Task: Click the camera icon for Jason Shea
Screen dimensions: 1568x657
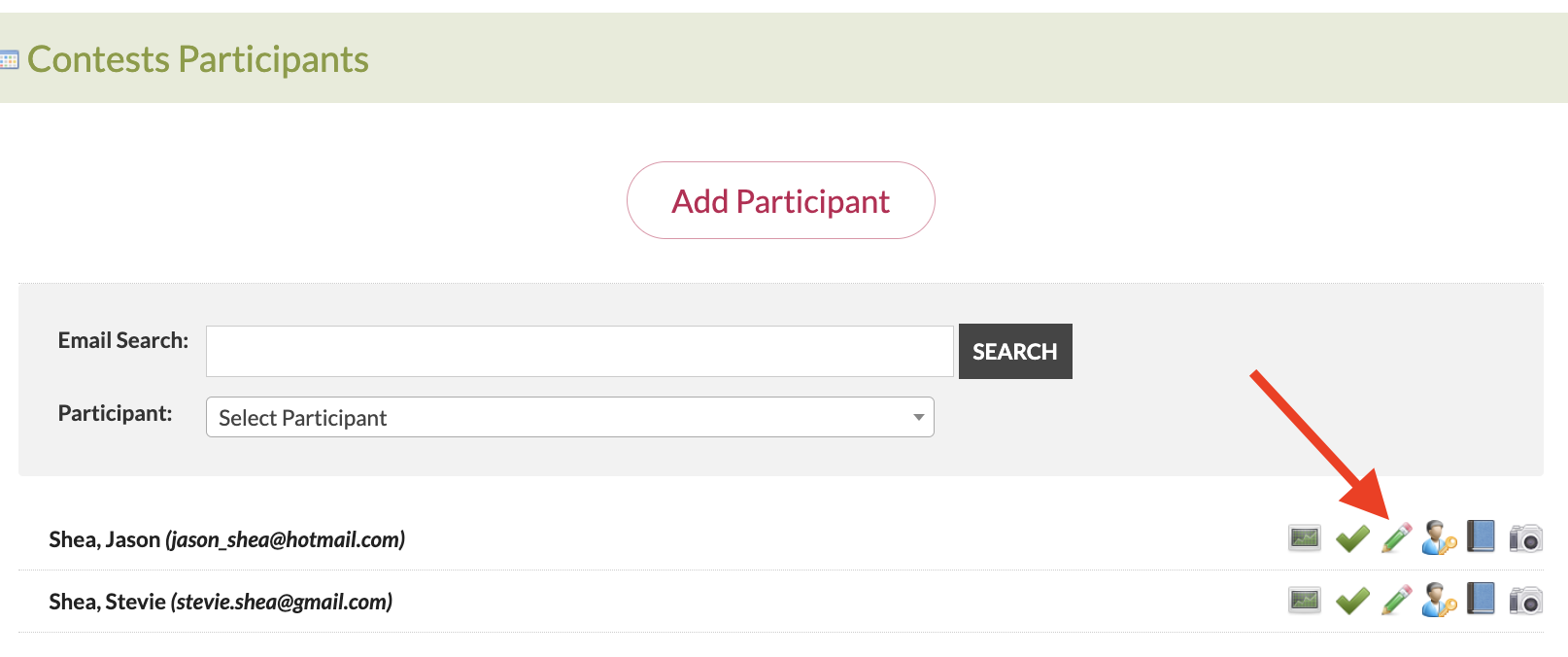Action: pyautogui.click(x=1525, y=537)
